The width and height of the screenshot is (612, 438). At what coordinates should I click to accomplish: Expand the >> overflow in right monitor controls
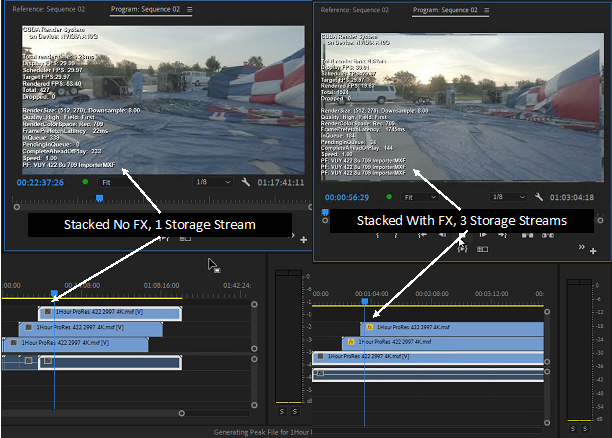click(582, 247)
